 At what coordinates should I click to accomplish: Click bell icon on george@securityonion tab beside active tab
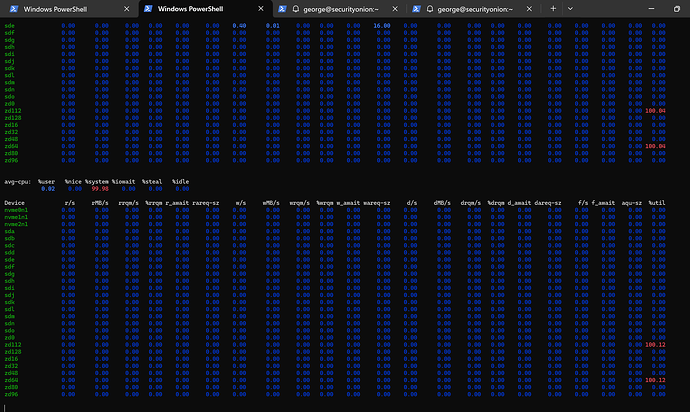tap(296, 9)
